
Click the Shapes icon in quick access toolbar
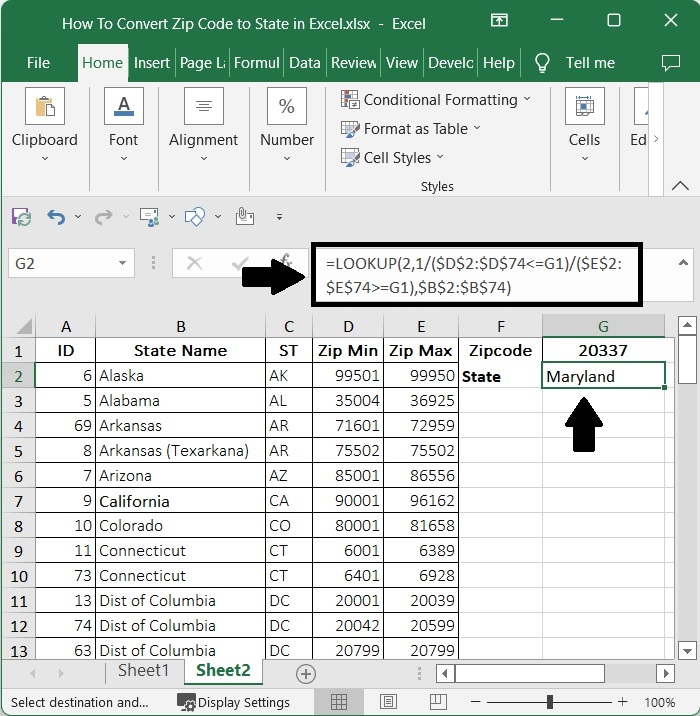196,216
